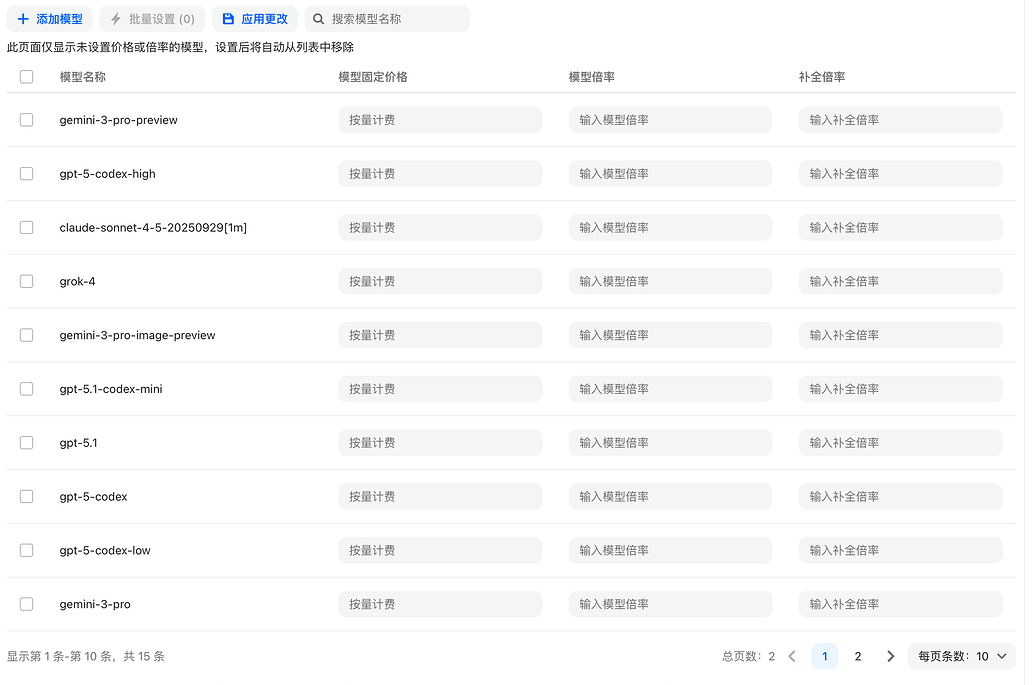Click the 补全倍率 column header
The width and height of the screenshot is (1035, 685).
(x=822, y=77)
